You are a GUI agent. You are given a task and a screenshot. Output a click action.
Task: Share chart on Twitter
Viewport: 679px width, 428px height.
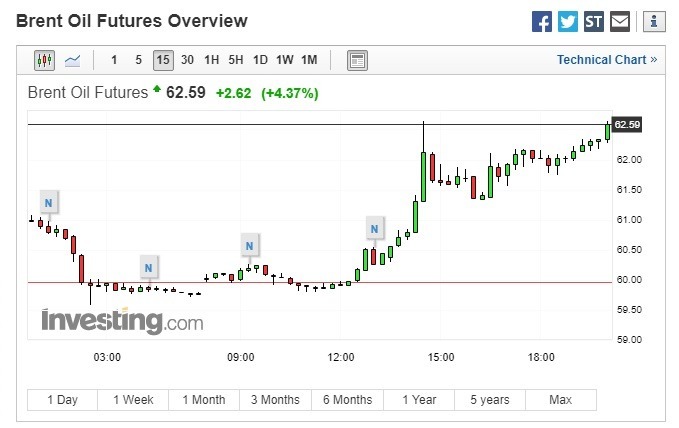568,21
